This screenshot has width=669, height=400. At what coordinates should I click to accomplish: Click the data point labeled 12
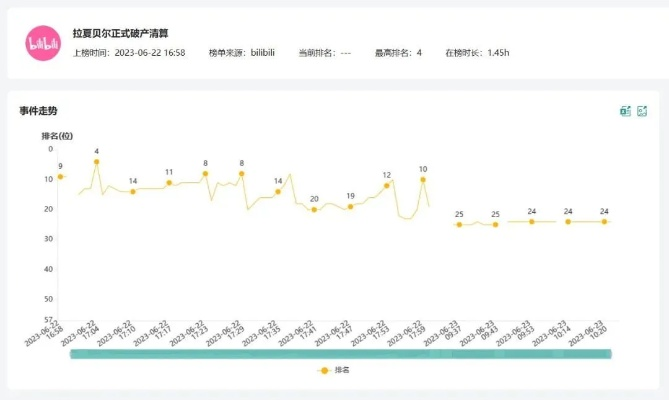387,185
